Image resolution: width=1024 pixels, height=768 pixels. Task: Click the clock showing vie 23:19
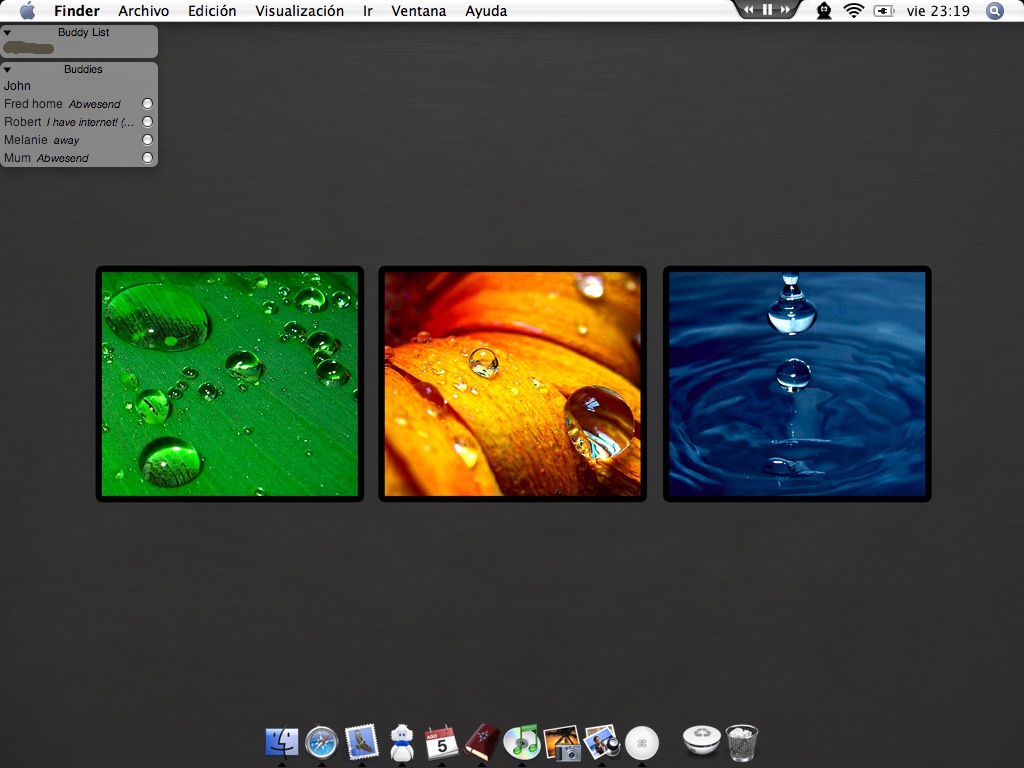938,11
